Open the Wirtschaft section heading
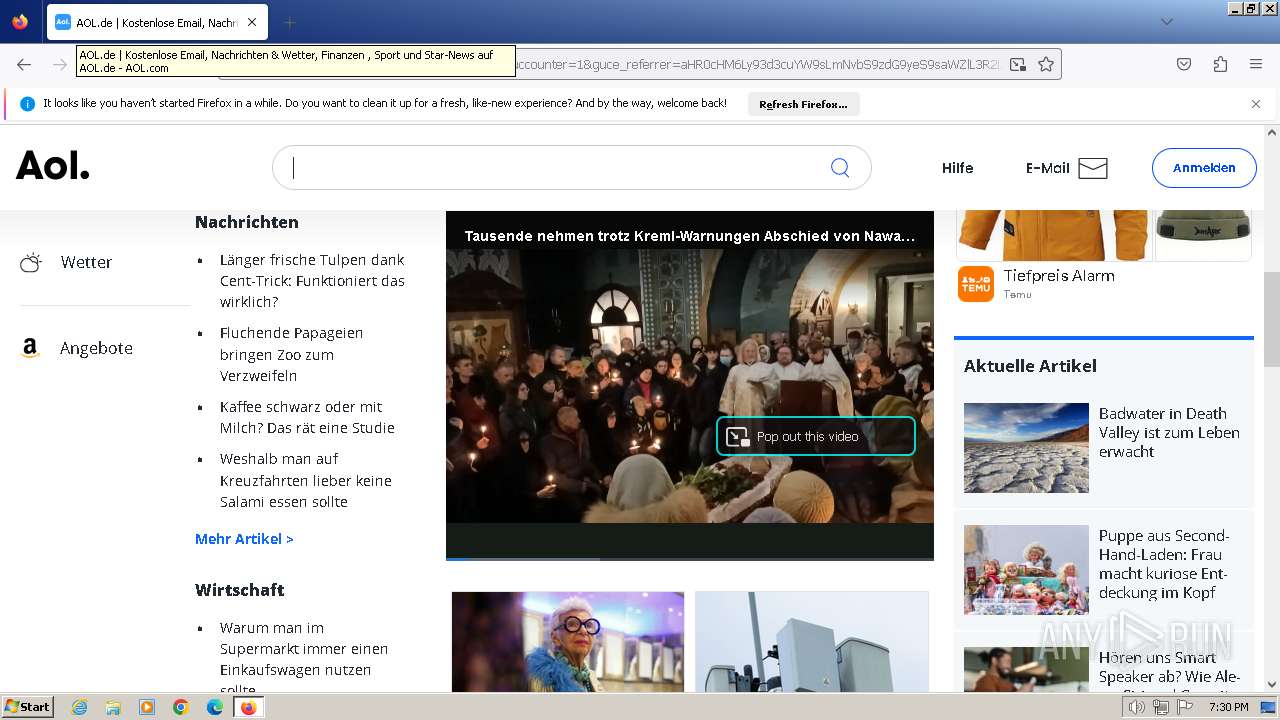The height and width of the screenshot is (720, 1280). pos(240,590)
